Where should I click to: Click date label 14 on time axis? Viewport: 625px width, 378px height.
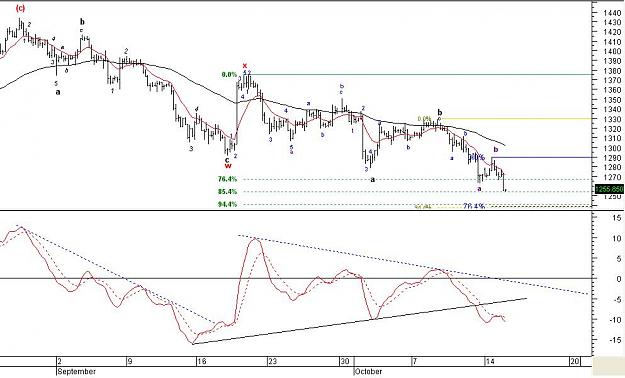489,362
